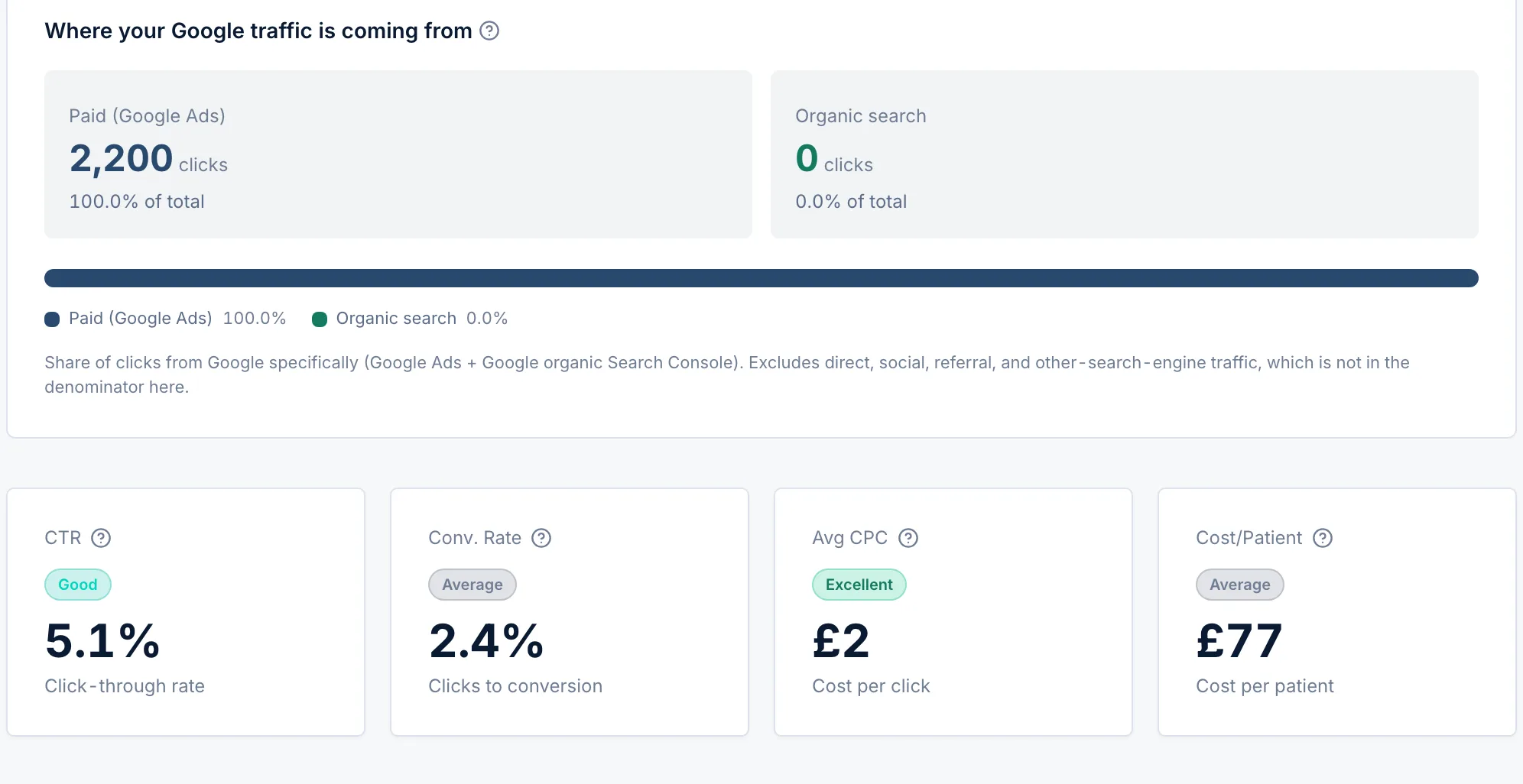Click the Cost/Patient help icon
The height and width of the screenshot is (784, 1523).
click(x=1323, y=538)
